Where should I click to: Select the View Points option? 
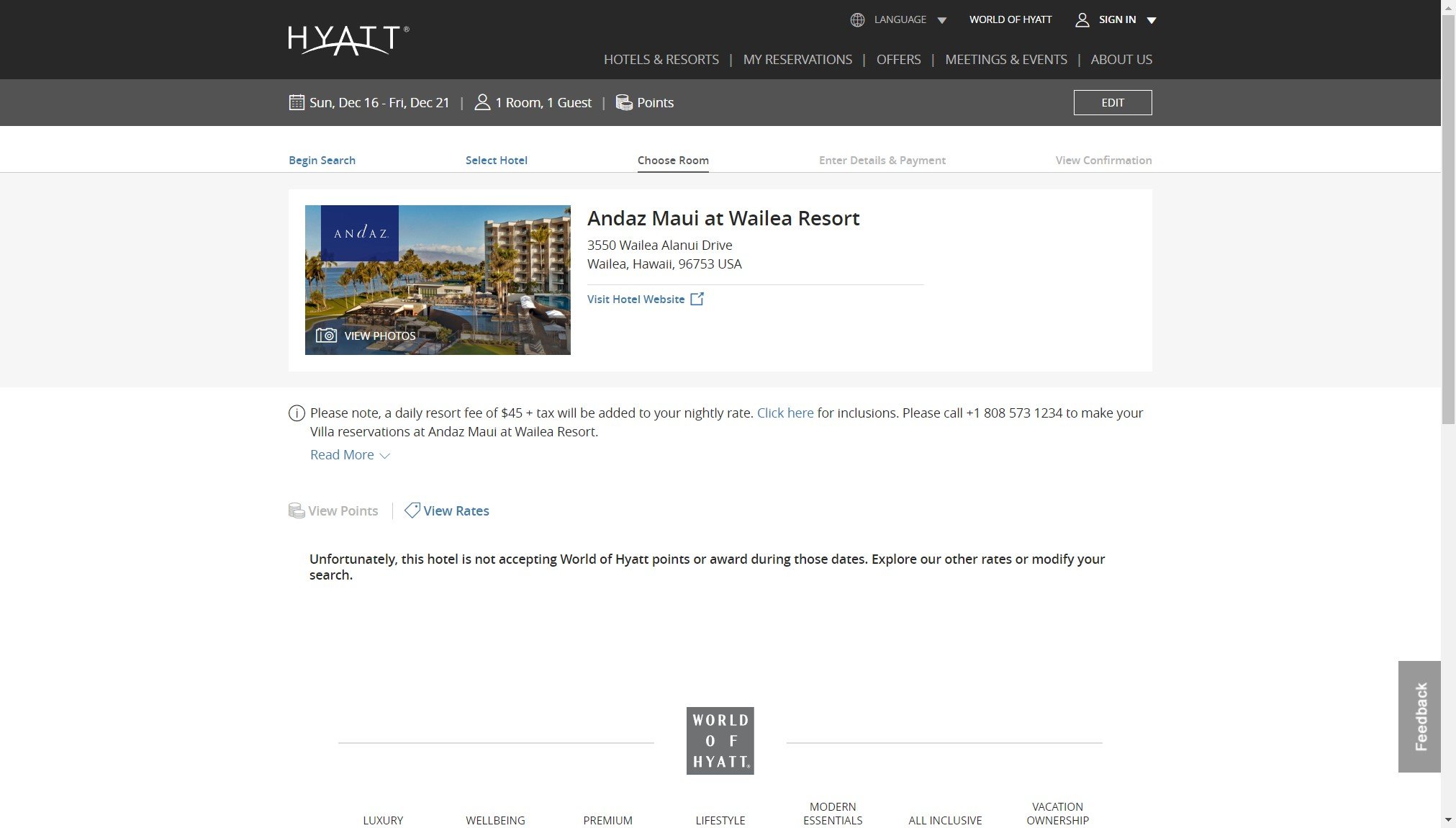coord(343,511)
